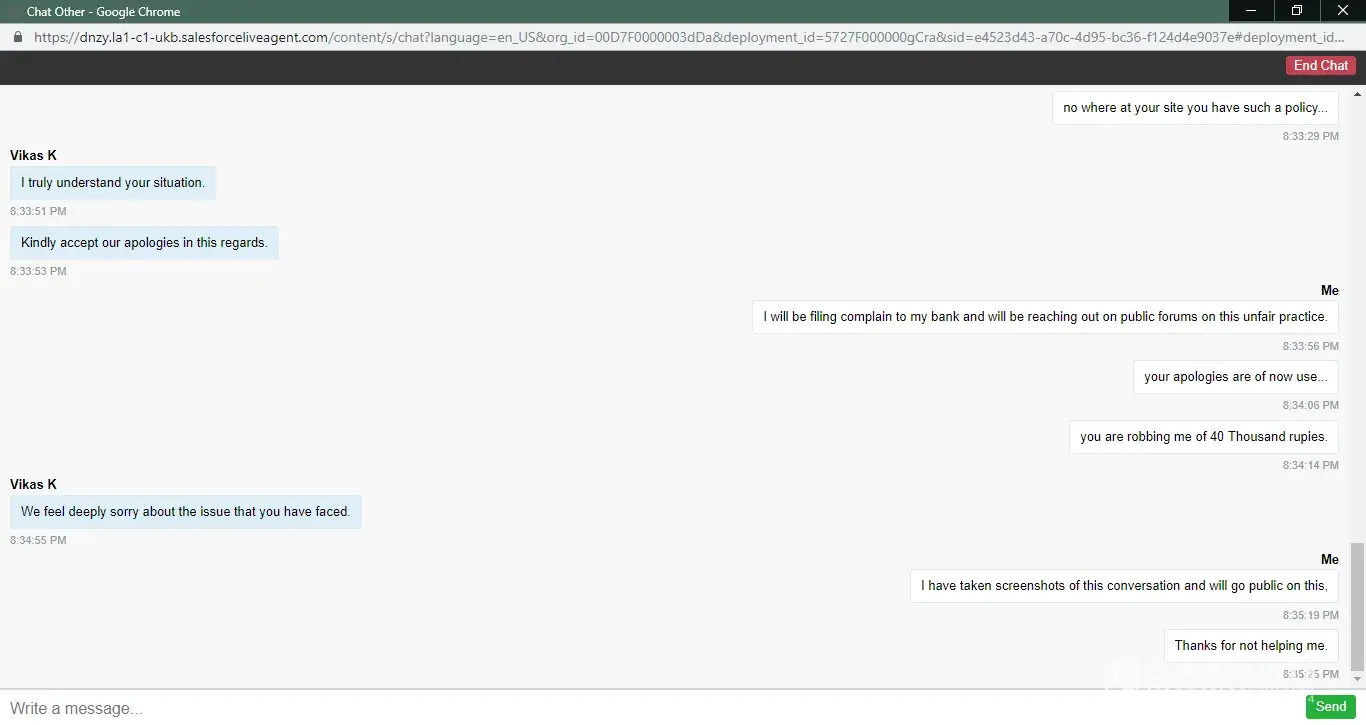
Task: Select the message 'Kindly accept our apologies in this regards.'
Action: click(144, 243)
